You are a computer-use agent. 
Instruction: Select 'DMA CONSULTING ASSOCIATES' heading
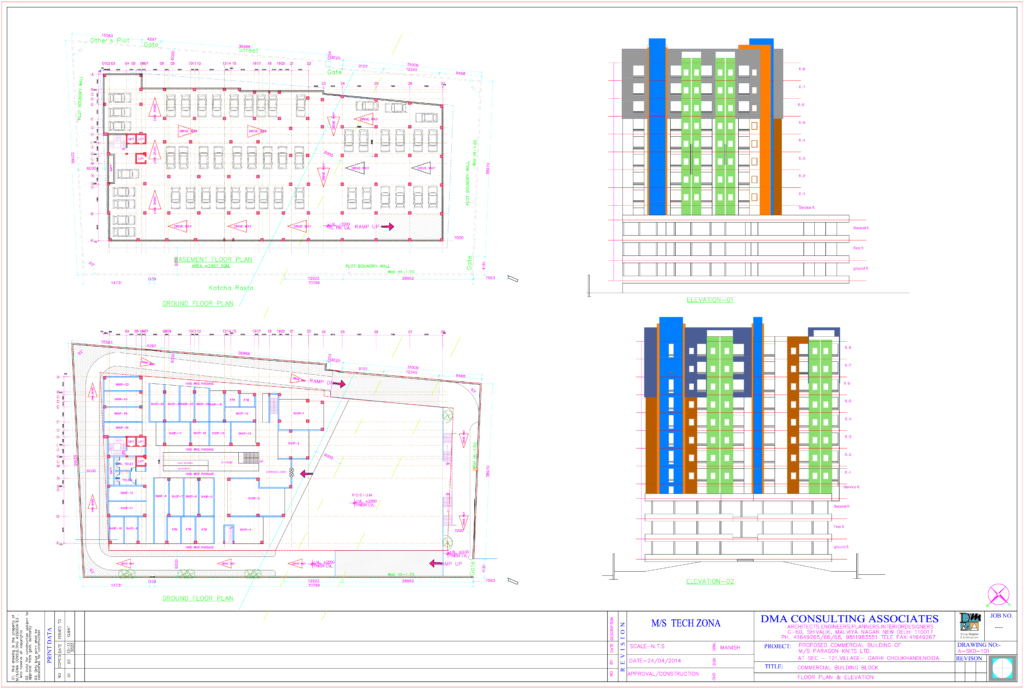[x=850, y=618]
